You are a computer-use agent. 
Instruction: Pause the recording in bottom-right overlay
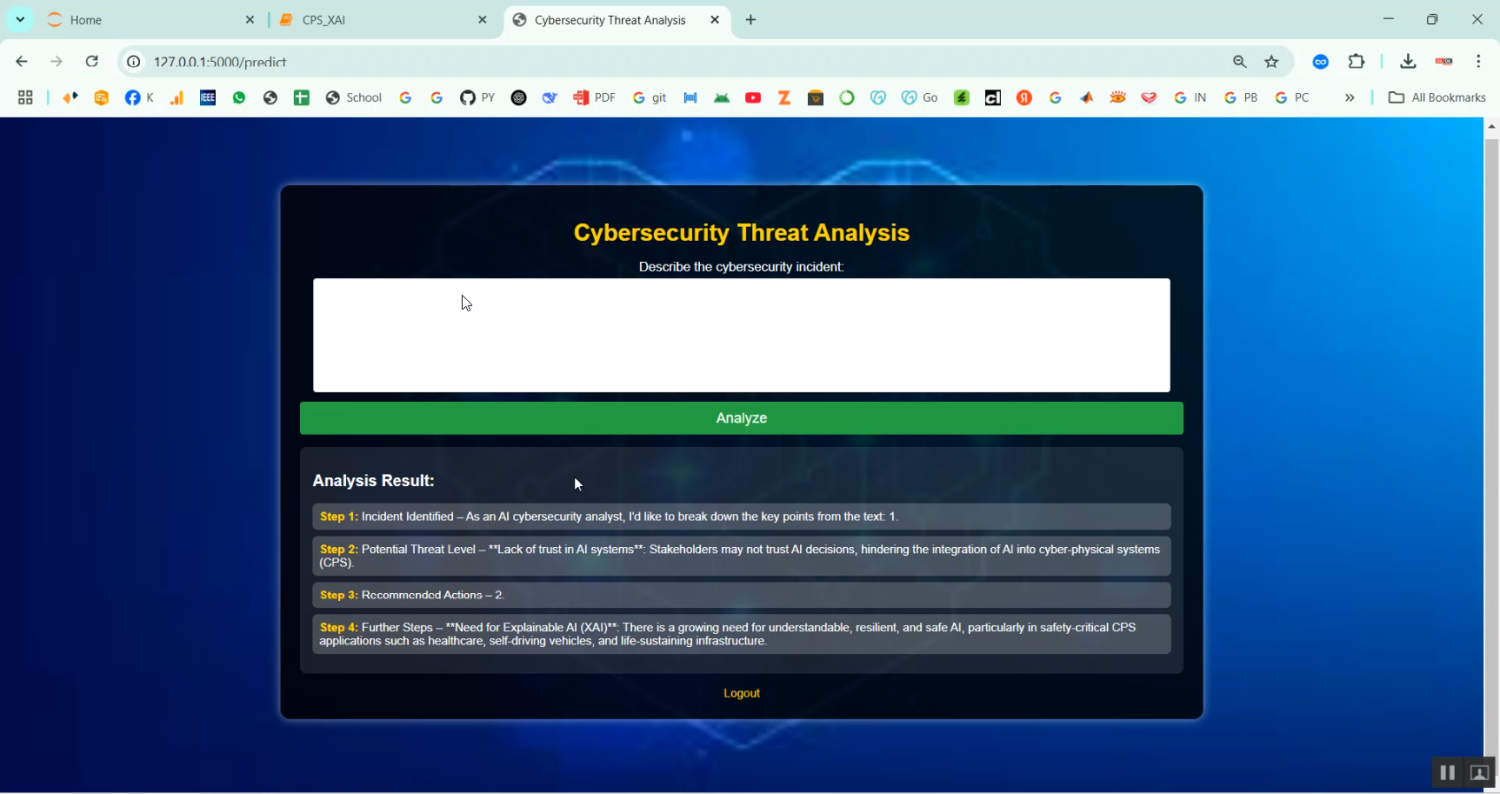point(1447,772)
